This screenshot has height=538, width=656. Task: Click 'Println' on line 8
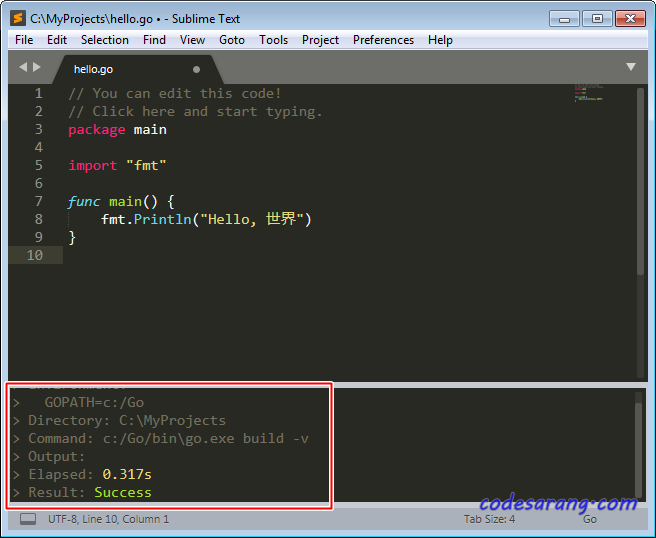[162, 219]
